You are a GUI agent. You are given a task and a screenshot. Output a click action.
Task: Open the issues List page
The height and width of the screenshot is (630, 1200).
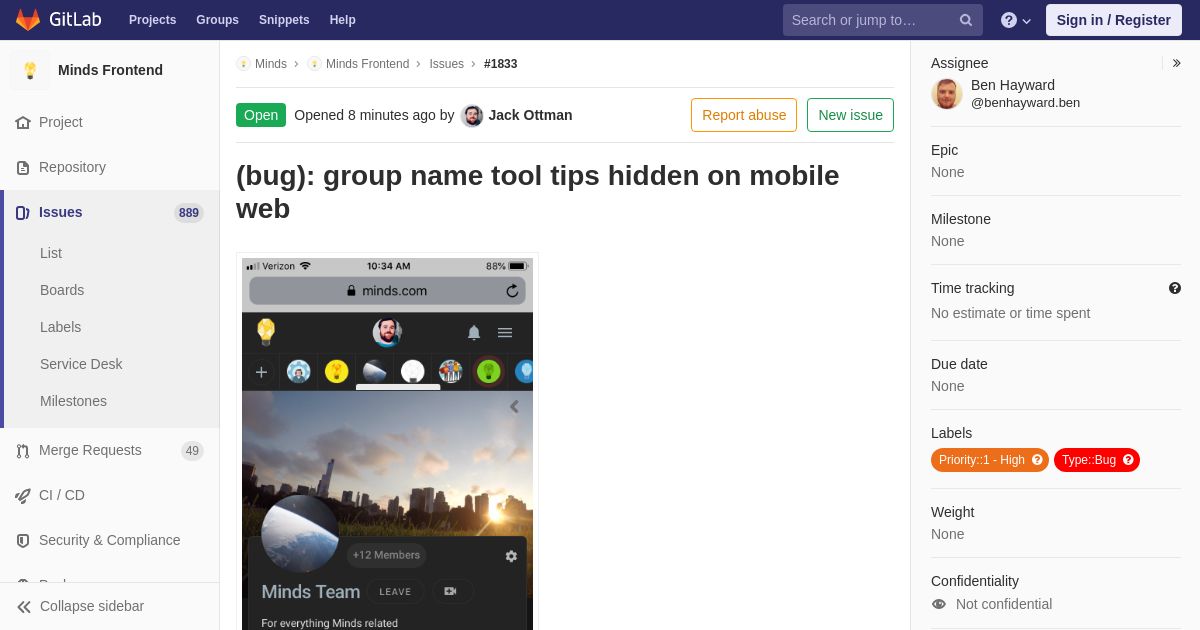click(x=51, y=253)
